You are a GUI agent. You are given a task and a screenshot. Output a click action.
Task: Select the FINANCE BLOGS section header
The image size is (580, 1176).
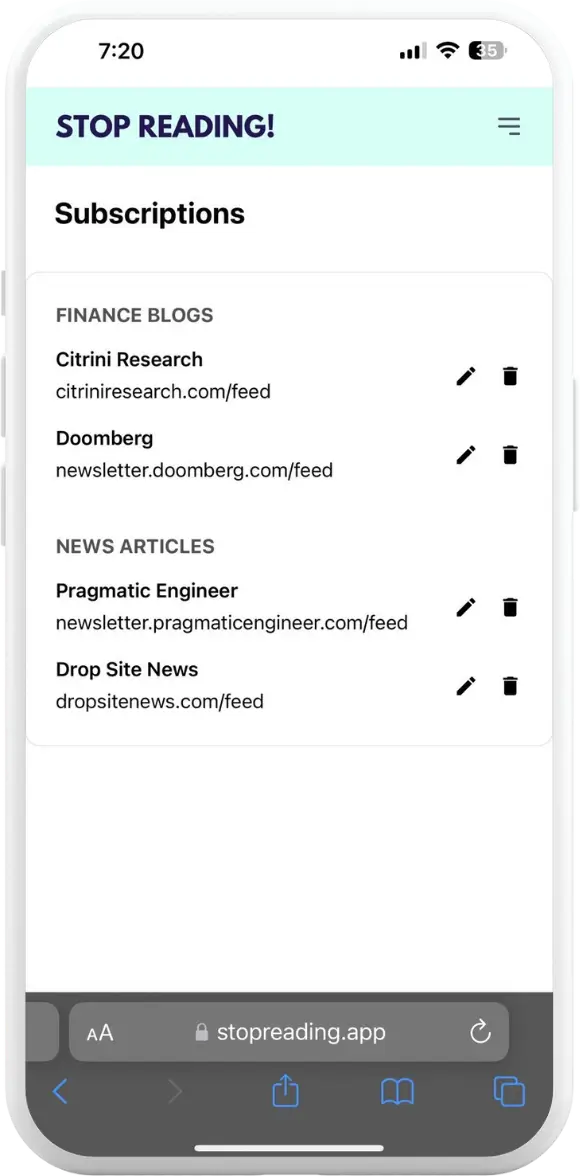click(134, 315)
